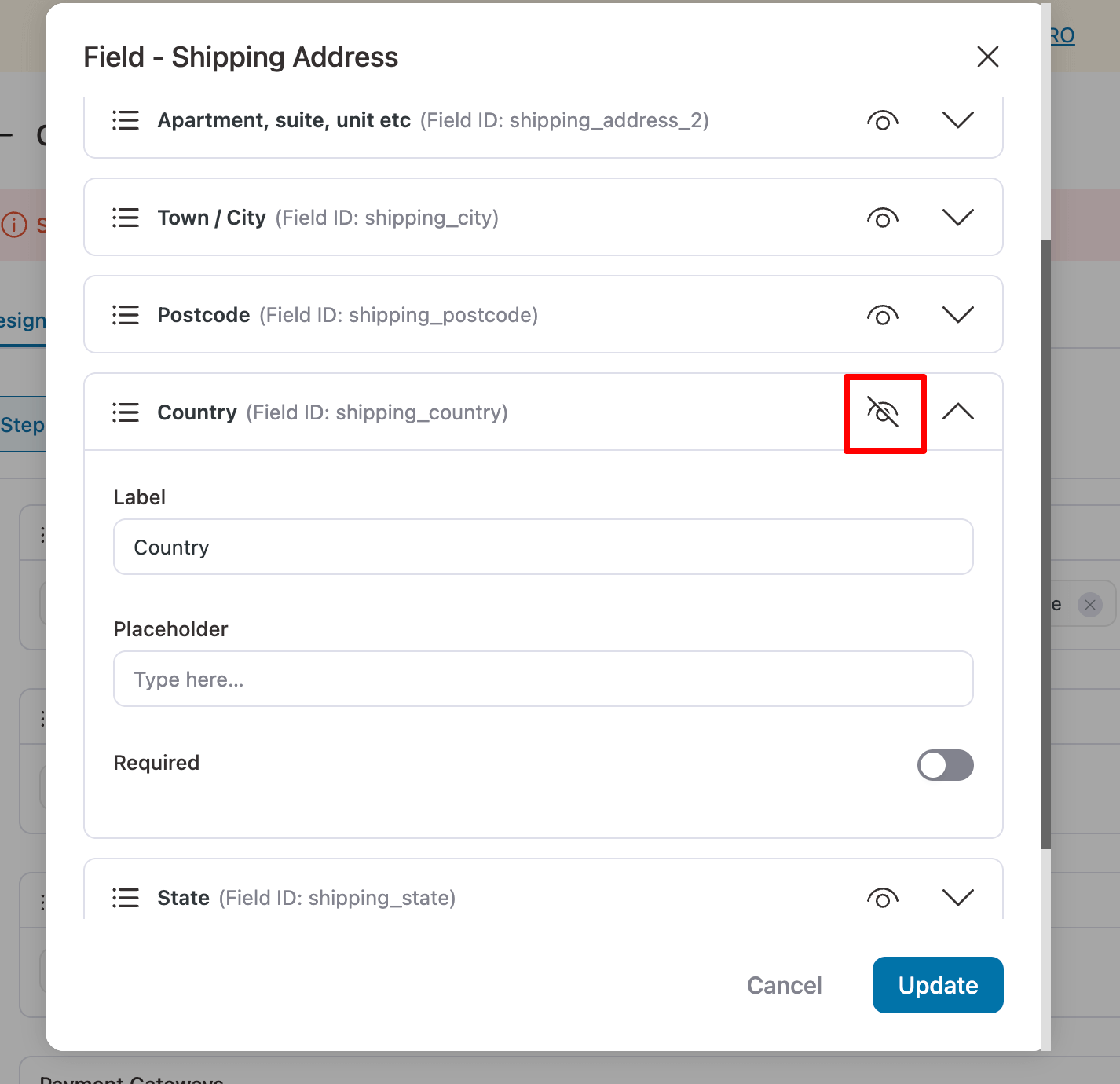Expand the State field settings

958,898
